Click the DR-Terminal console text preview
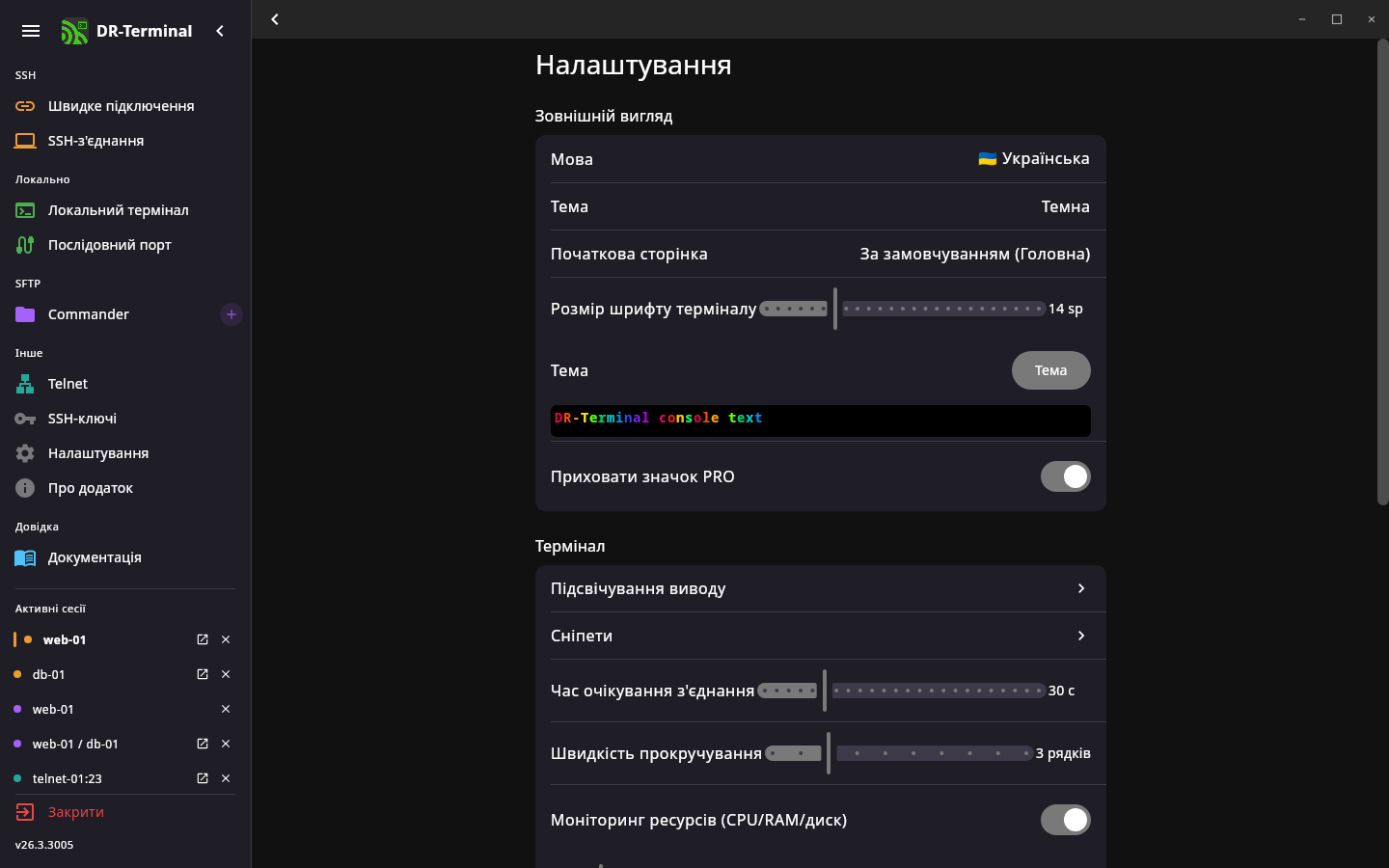 821,420
